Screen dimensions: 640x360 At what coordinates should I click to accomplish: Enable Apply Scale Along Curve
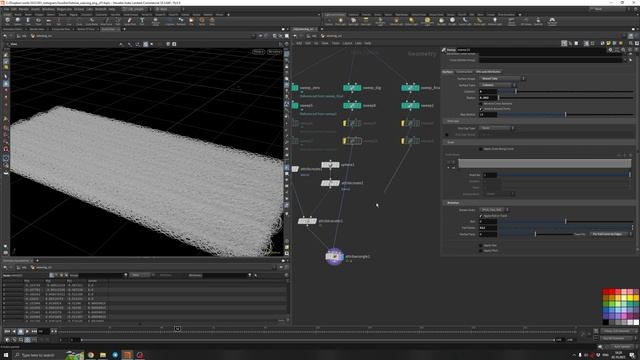(481, 149)
